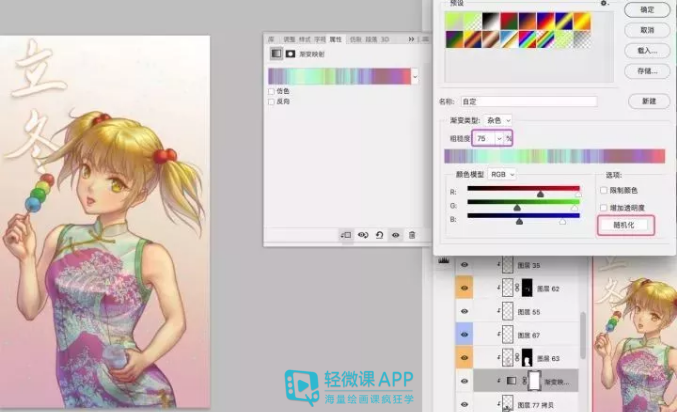Hide 图层 35 with its eye icon
The height and width of the screenshot is (412, 677).
465,265
